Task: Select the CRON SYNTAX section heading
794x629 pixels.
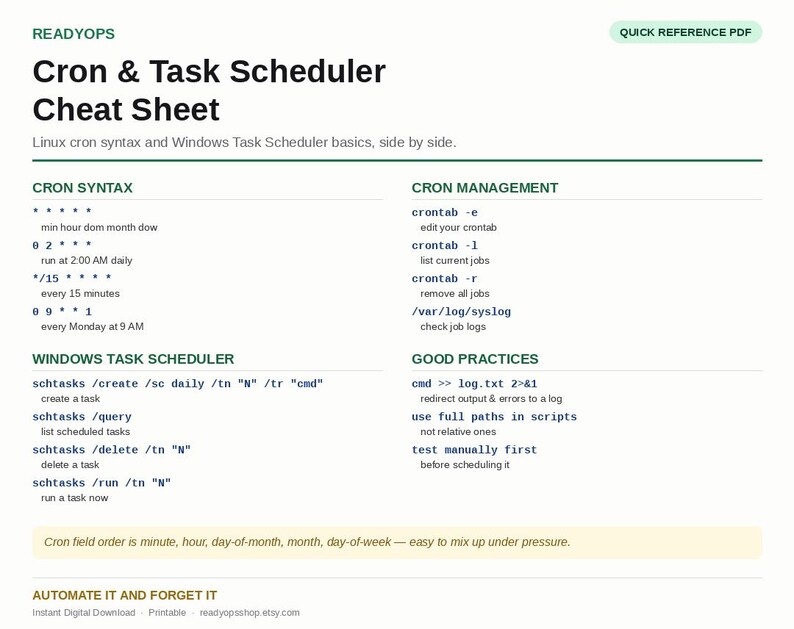Action: (83, 188)
